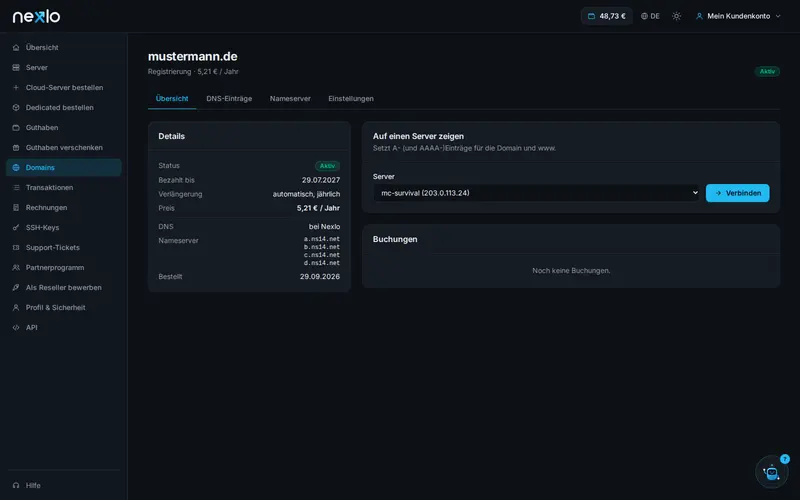The width and height of the screenshot is (800, 500).
Task: Go to Rechnungen page link
Action: pyautogui.click(x=64, y=208)
